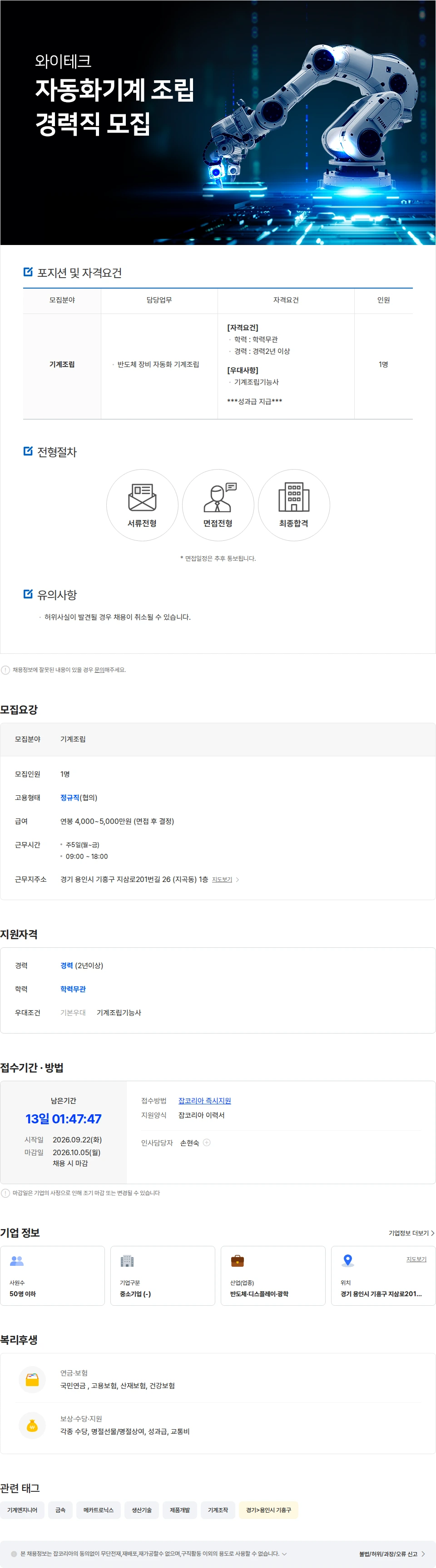Screen dimensions: 436x1568
Task: Click 학력무관 blue link
Action: pyautogui.click(x=73, y=989)
